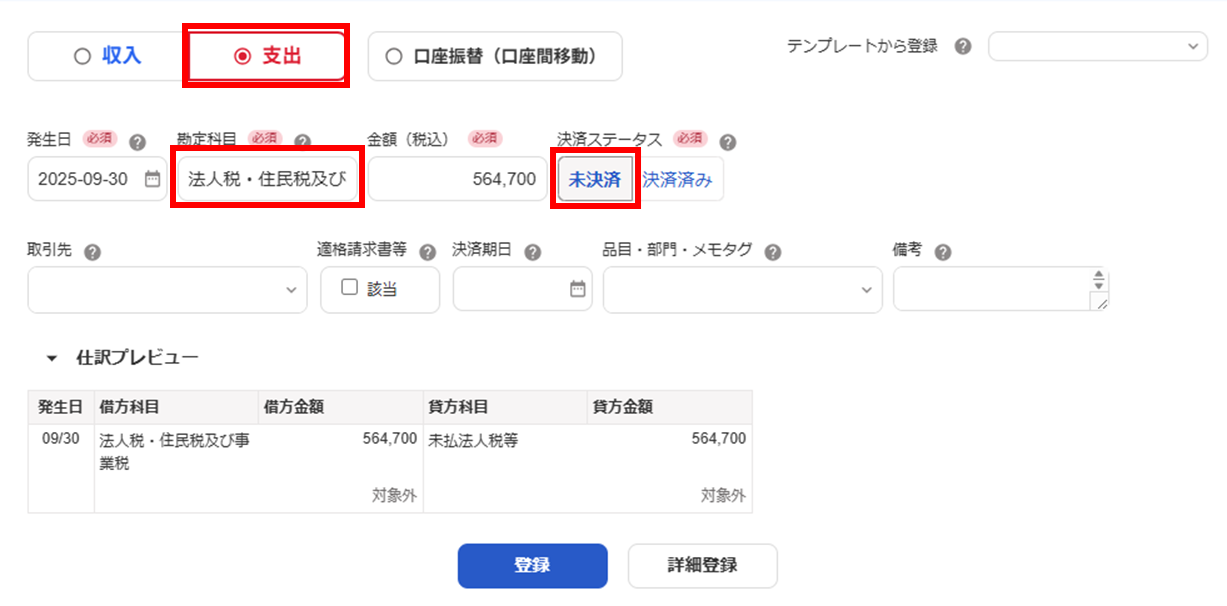Open calendar icon in 発生日 date field
Image resolution: width=1227 pixels, height=606 pixels.
(152, 180)
